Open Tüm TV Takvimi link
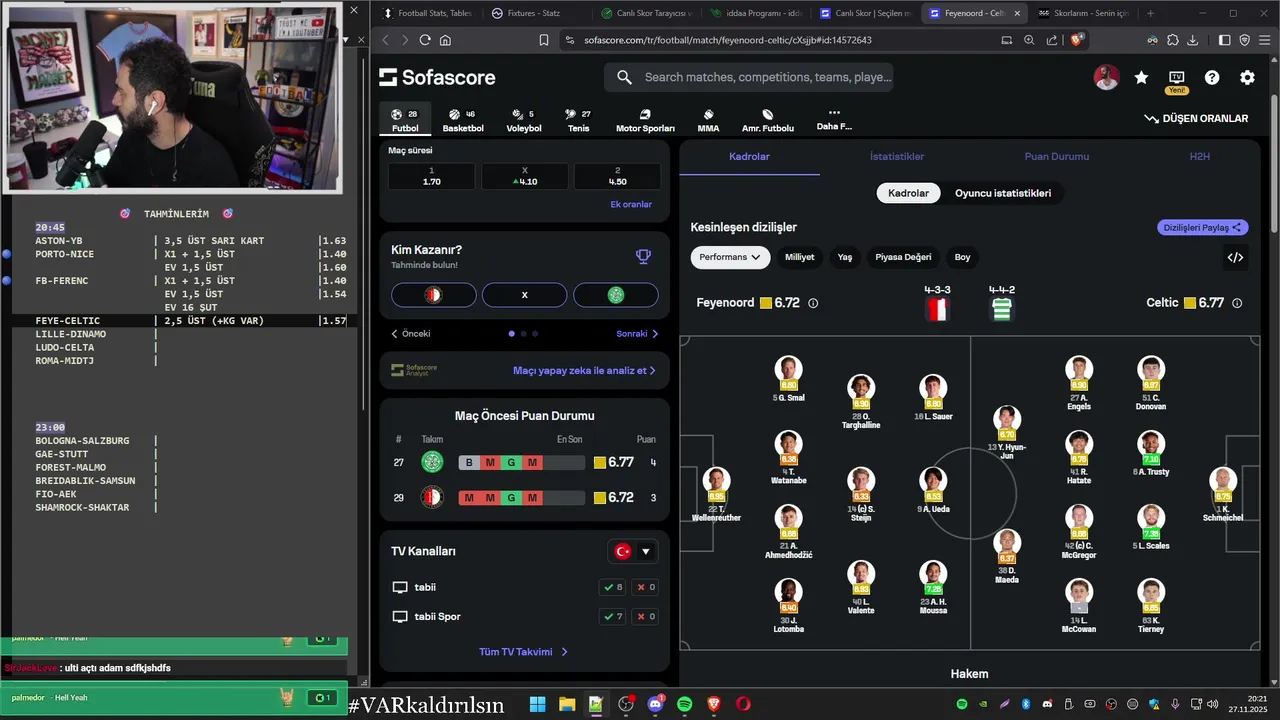Screen dimensions: 1280x720 pos(524,652)
